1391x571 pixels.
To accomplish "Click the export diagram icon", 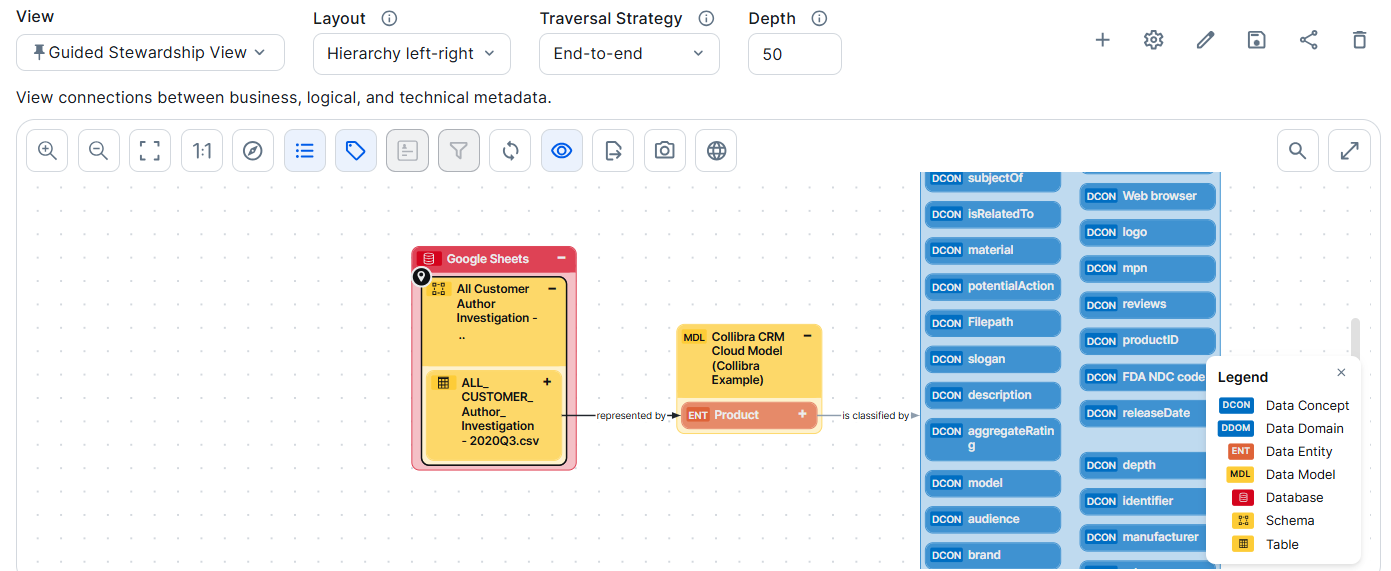I will point(613,151).
